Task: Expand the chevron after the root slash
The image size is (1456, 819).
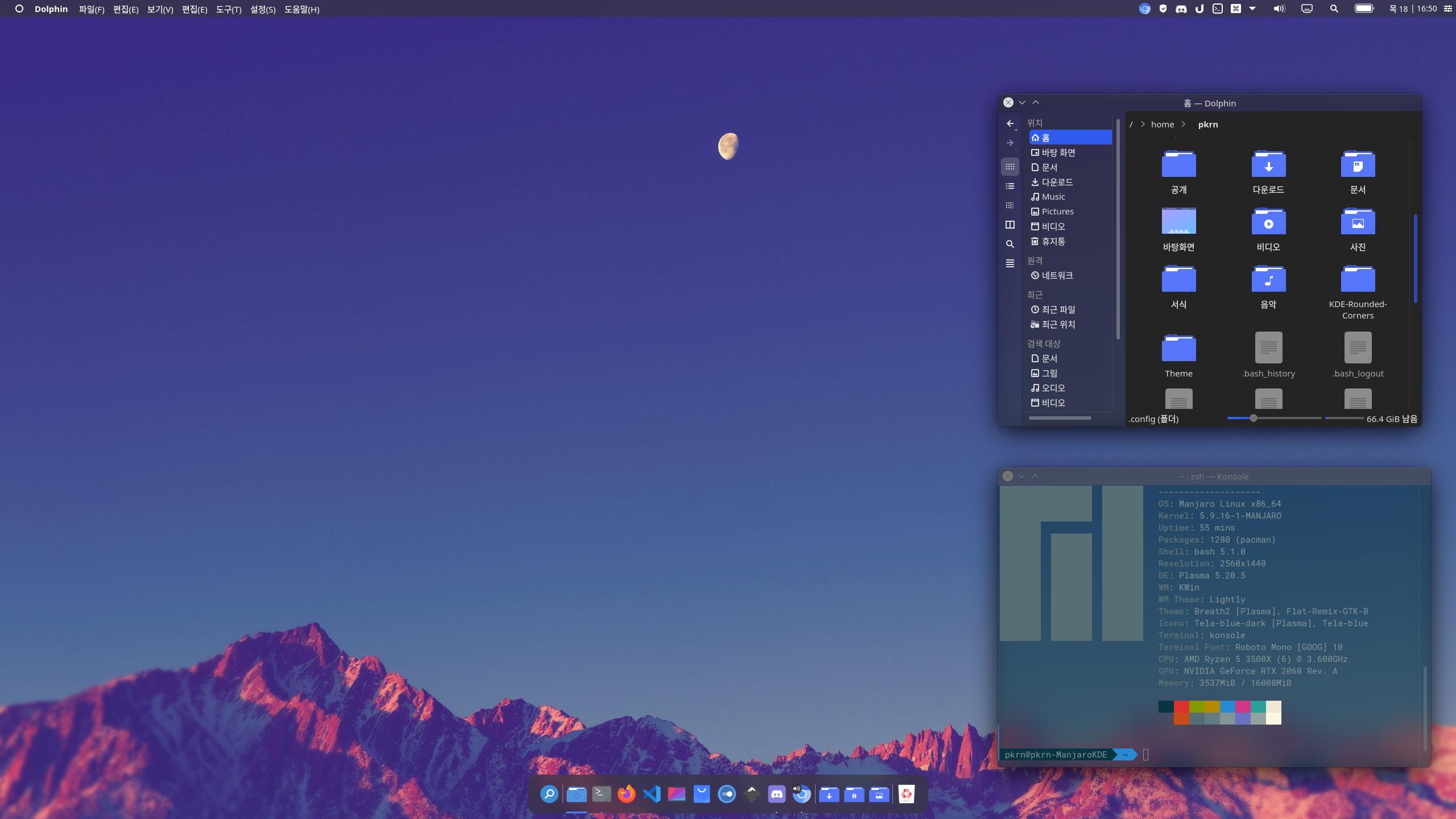Action: (1143, 125)
